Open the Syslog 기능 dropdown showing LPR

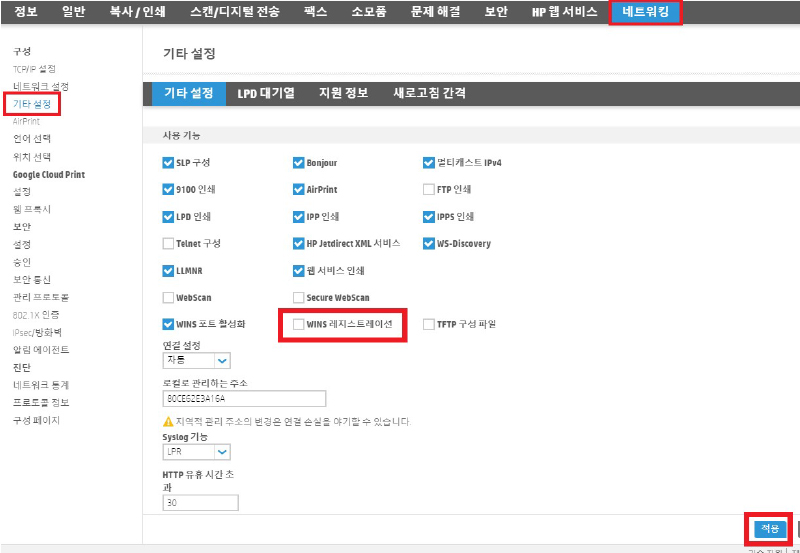(196, 452)
